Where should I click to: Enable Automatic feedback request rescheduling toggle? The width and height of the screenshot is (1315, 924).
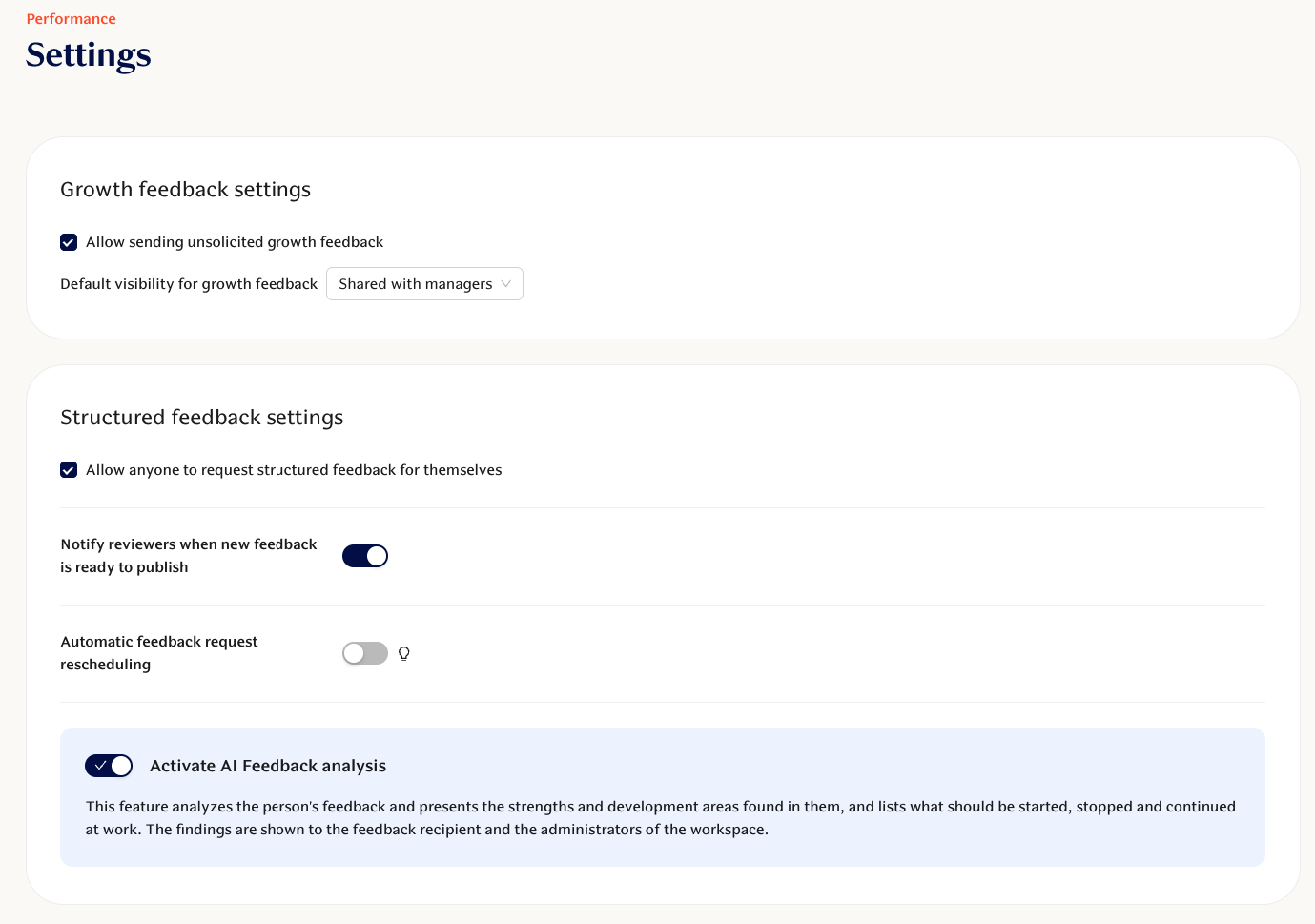(365, 653)
